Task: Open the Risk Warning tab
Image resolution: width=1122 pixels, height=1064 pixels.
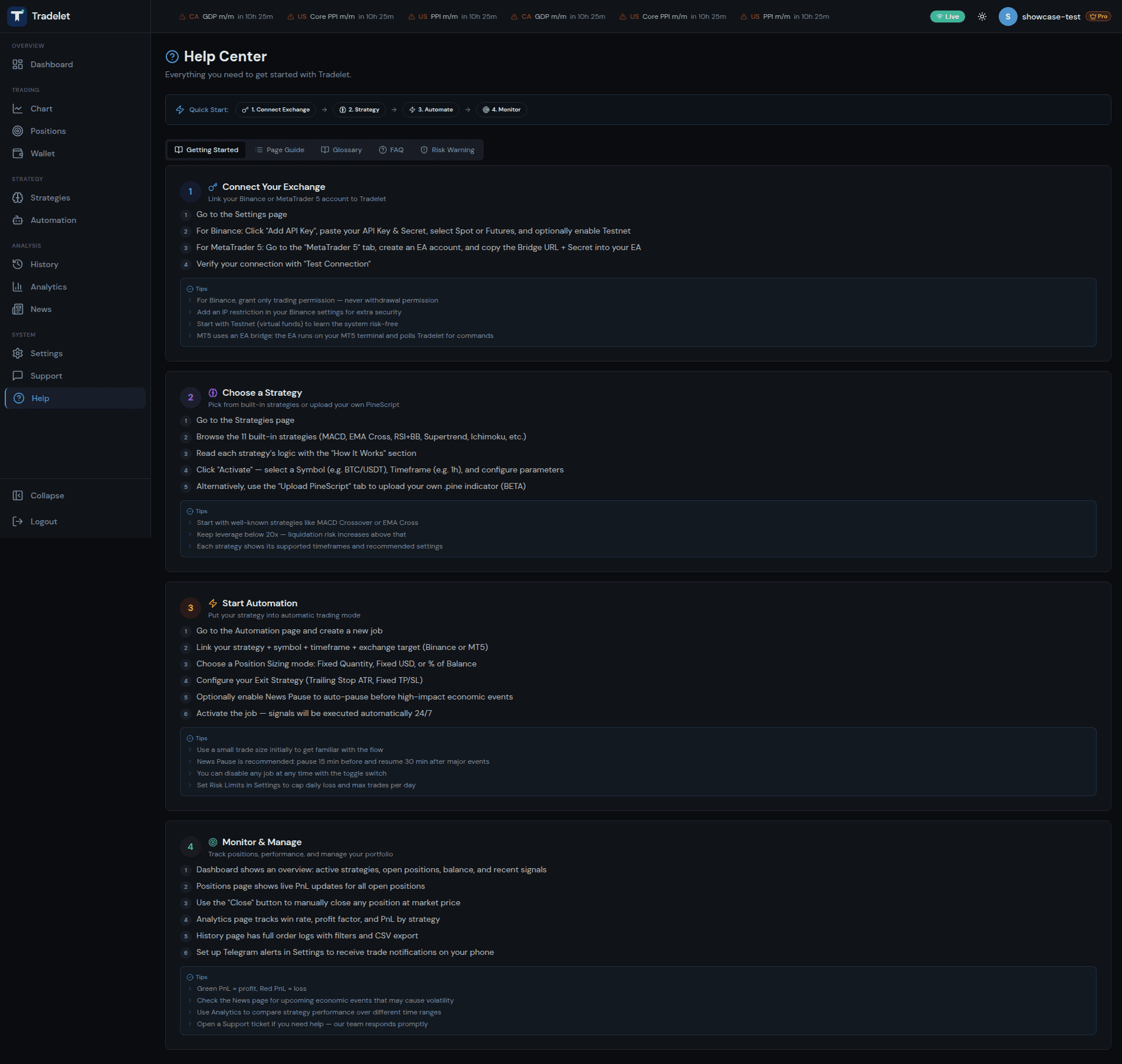Action: (448, 150)
